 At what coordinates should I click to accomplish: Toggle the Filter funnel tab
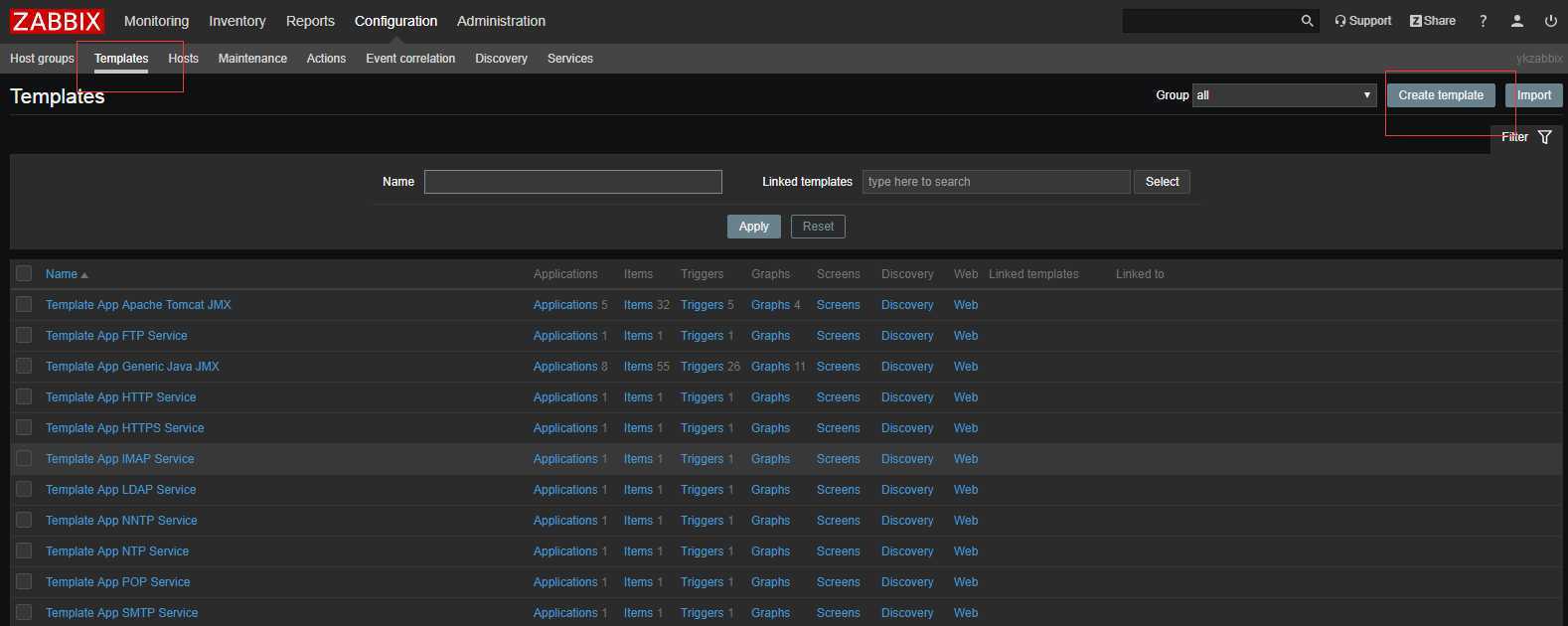[1526, 137]
